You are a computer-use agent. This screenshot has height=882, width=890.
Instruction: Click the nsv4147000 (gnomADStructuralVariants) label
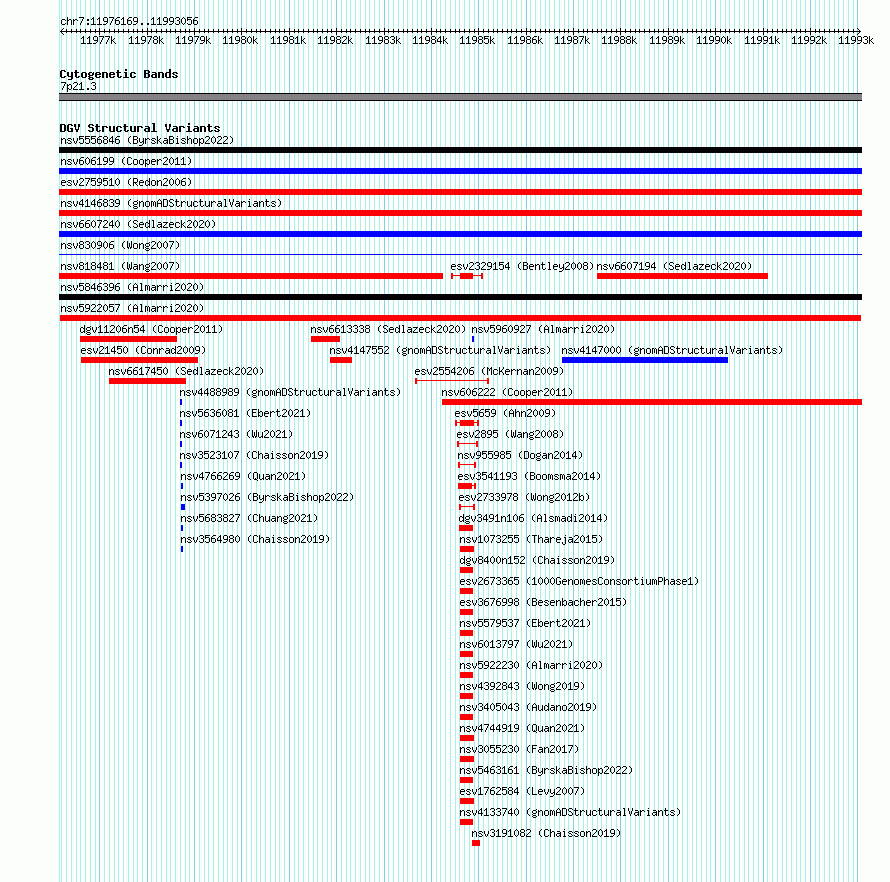coord(672,350)
